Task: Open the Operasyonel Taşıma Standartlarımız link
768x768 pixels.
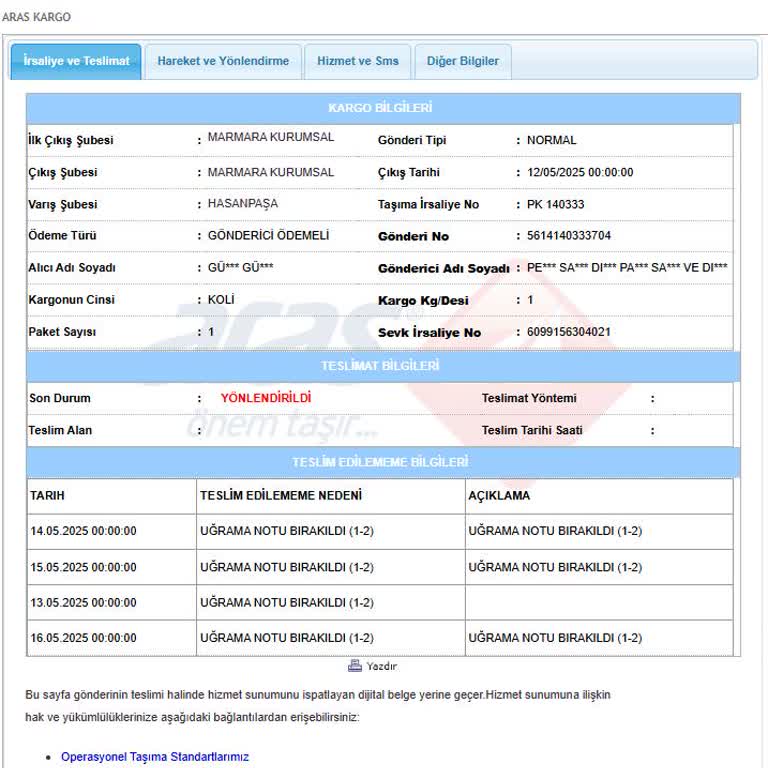Action: pos(154,757)
